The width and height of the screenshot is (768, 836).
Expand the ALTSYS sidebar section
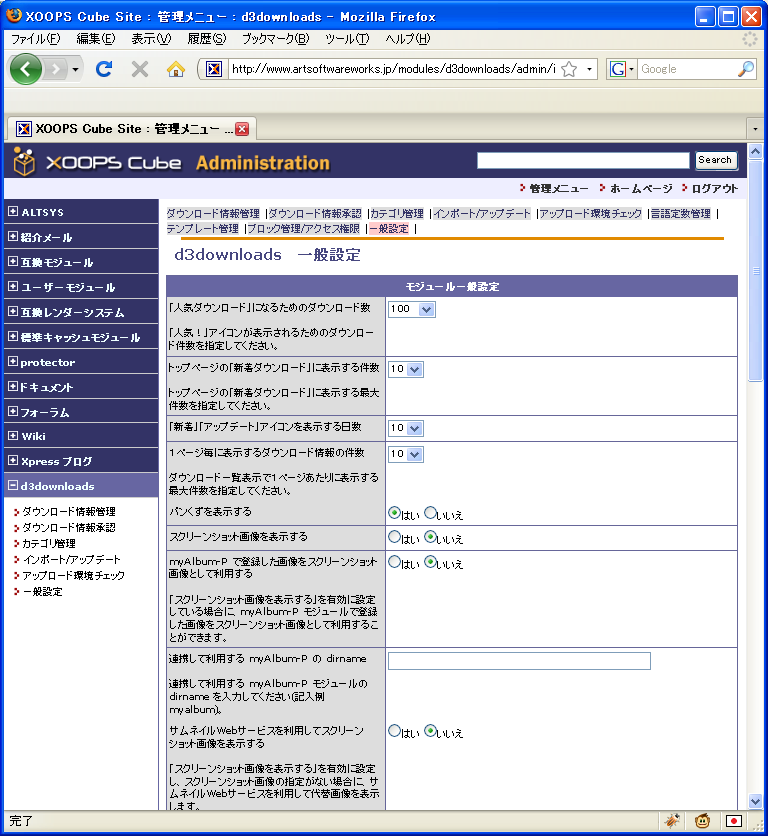point(13,212)
